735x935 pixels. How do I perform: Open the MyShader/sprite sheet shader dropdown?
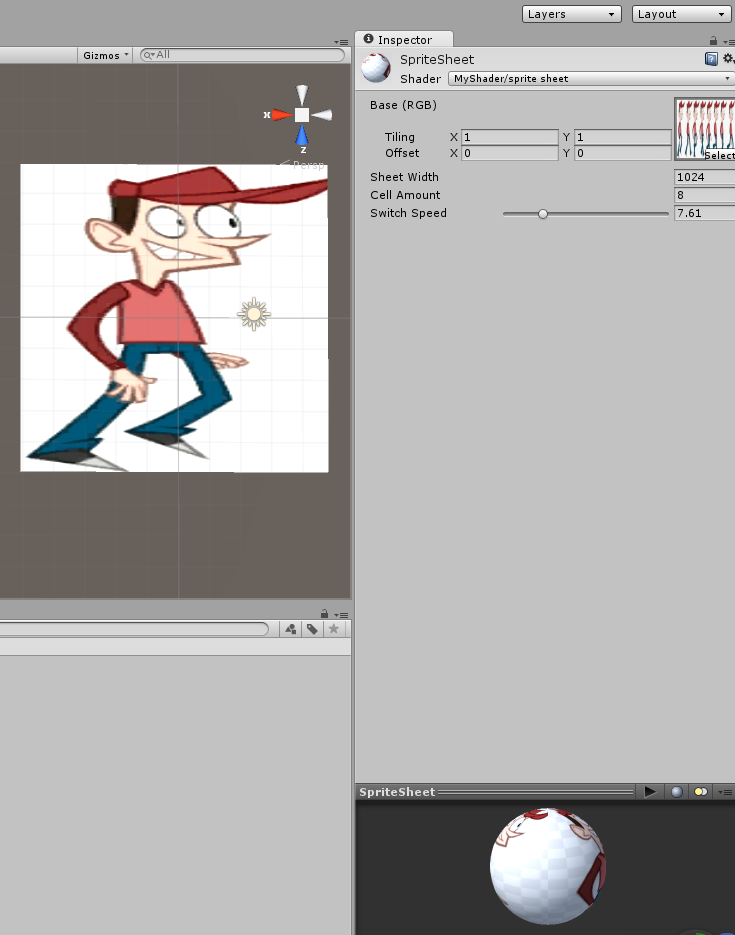(590, 79)
